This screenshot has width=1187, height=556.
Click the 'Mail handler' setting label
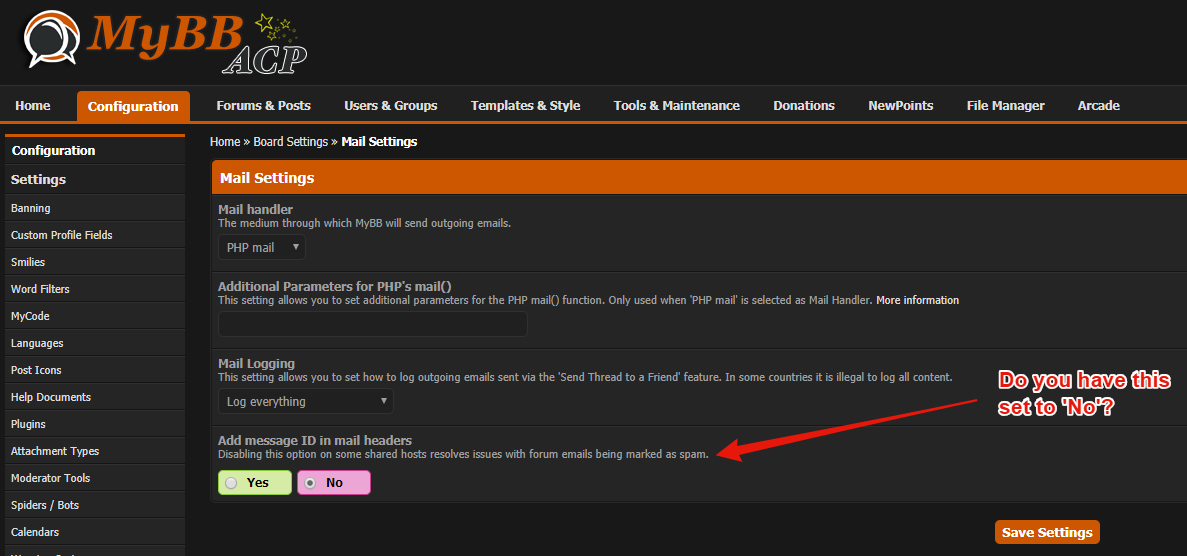[255, 209]
